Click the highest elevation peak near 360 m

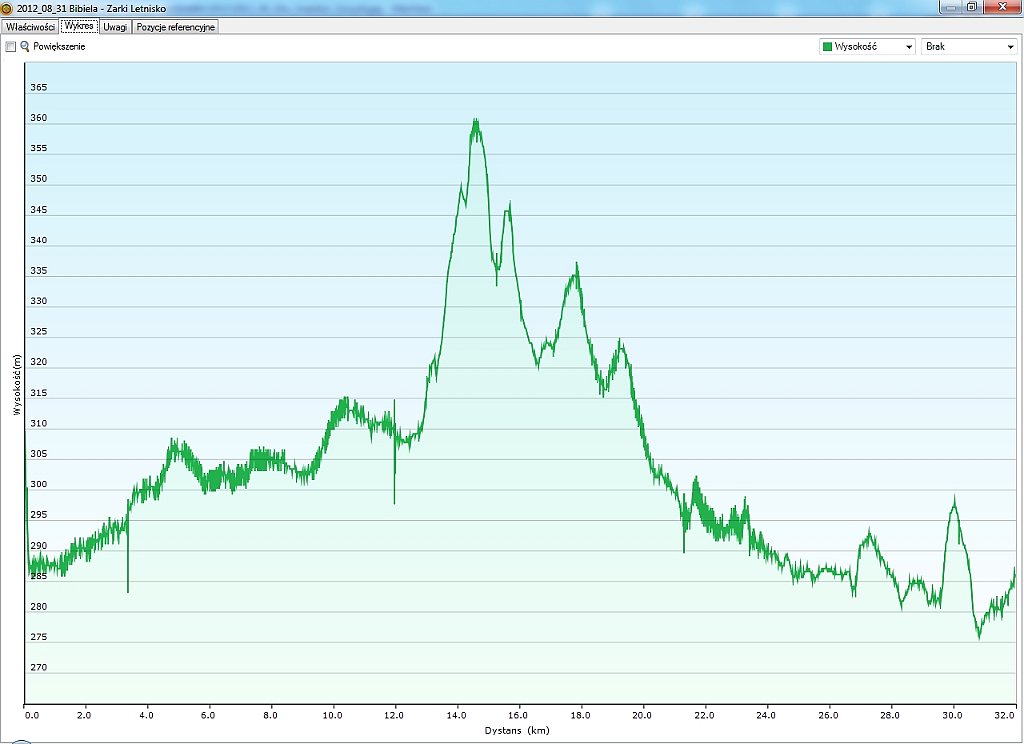tap(476, 122)
